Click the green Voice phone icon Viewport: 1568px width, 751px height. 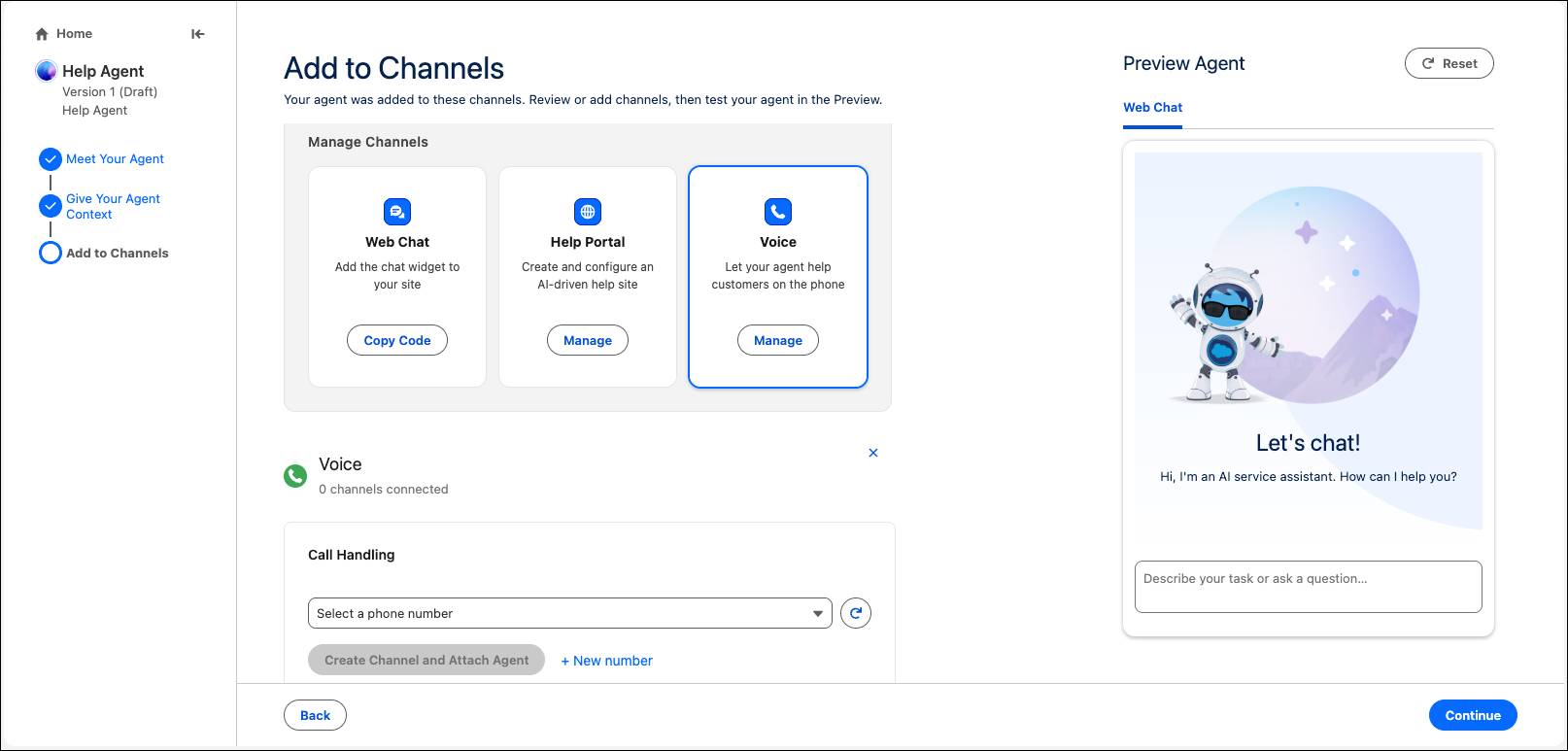pyautogui.click(x=295, y=476)
